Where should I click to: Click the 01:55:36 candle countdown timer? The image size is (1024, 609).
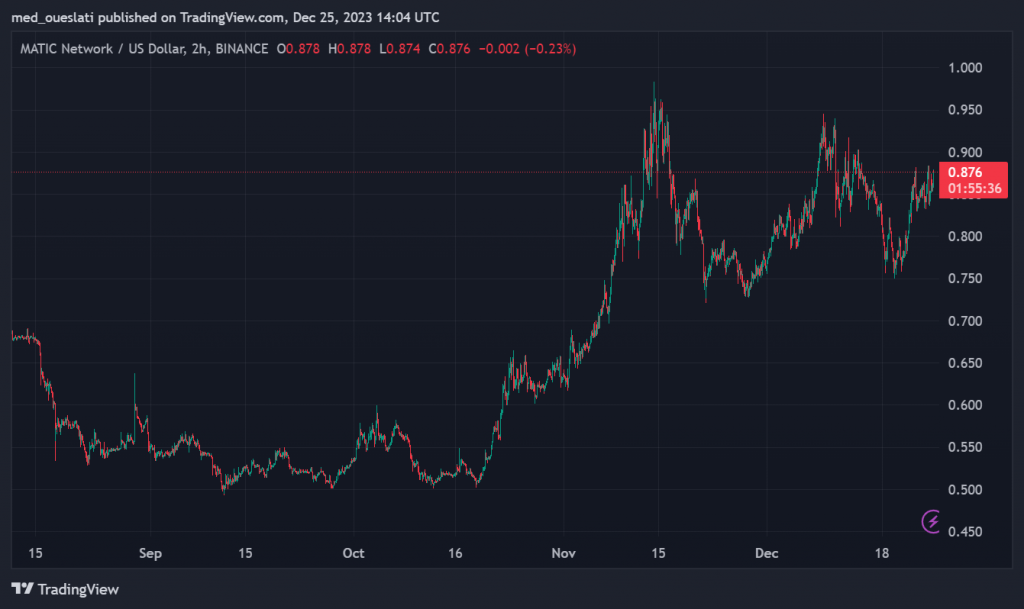pos(967,187)
